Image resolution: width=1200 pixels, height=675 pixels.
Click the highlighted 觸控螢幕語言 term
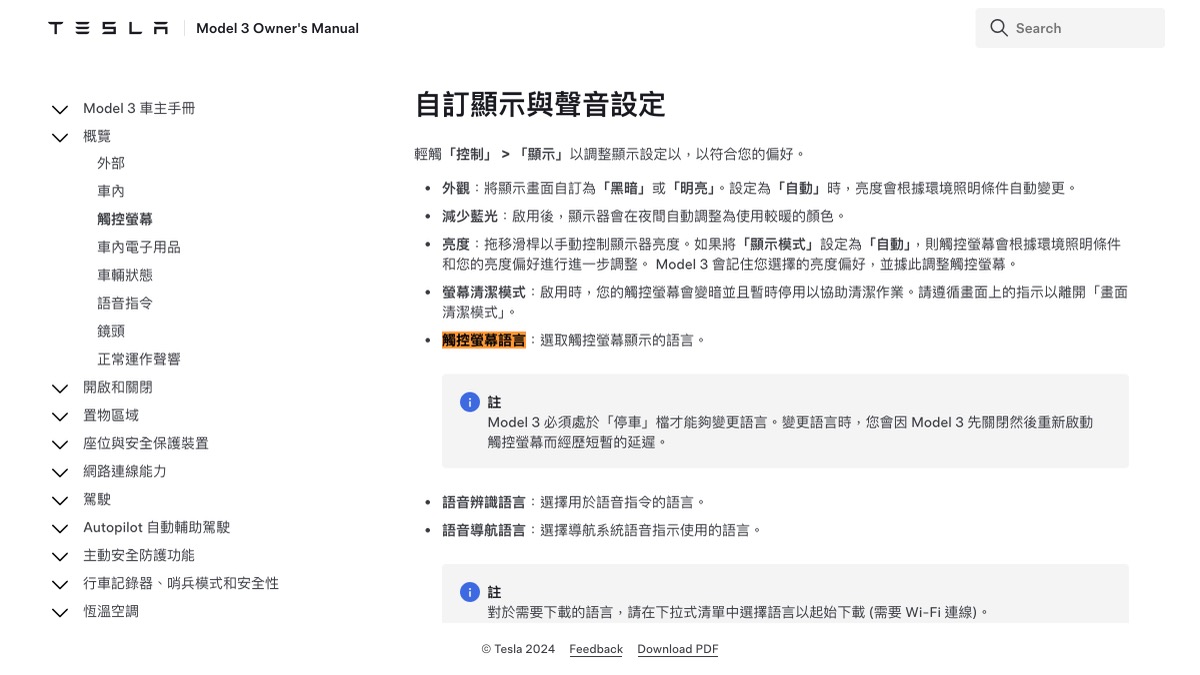click(484, 340)
